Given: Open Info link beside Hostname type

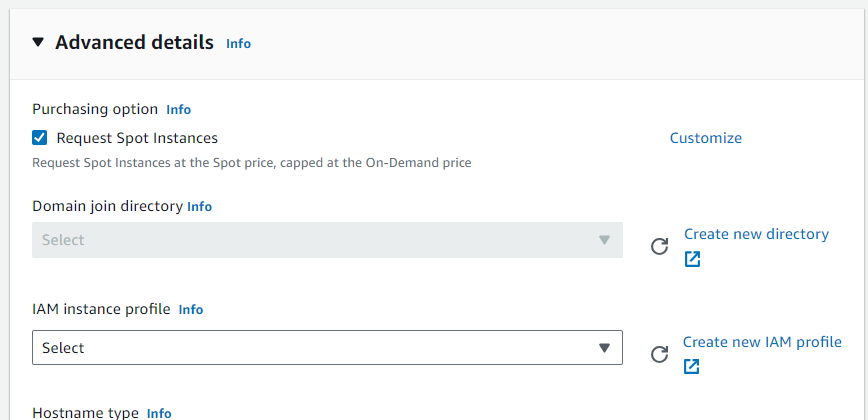Looking at the screenshot, I should pyautogui.click(x=159, y=414).
